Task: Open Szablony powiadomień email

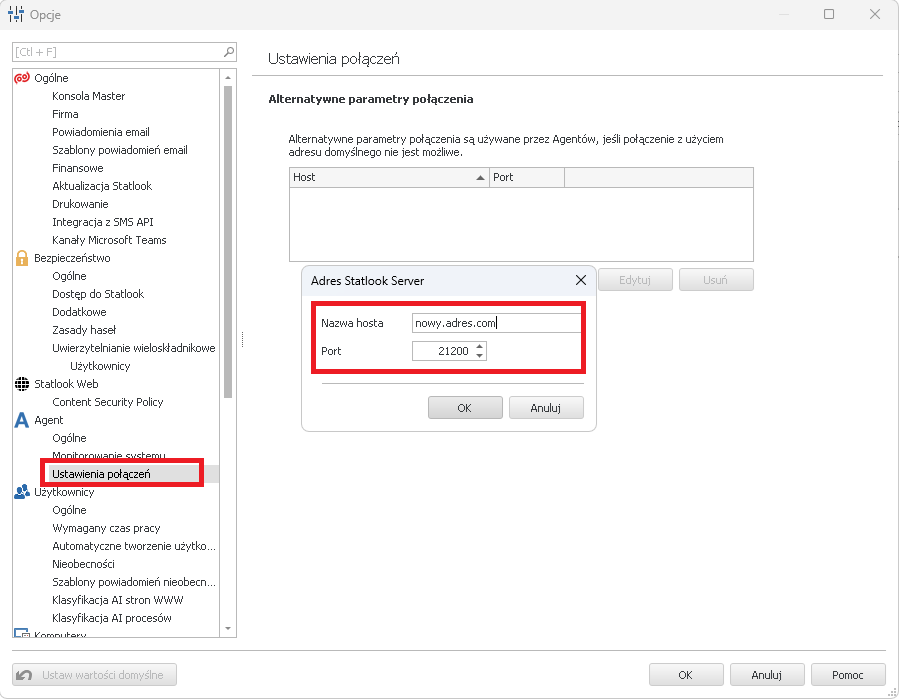Action: [x=120, y=150]
